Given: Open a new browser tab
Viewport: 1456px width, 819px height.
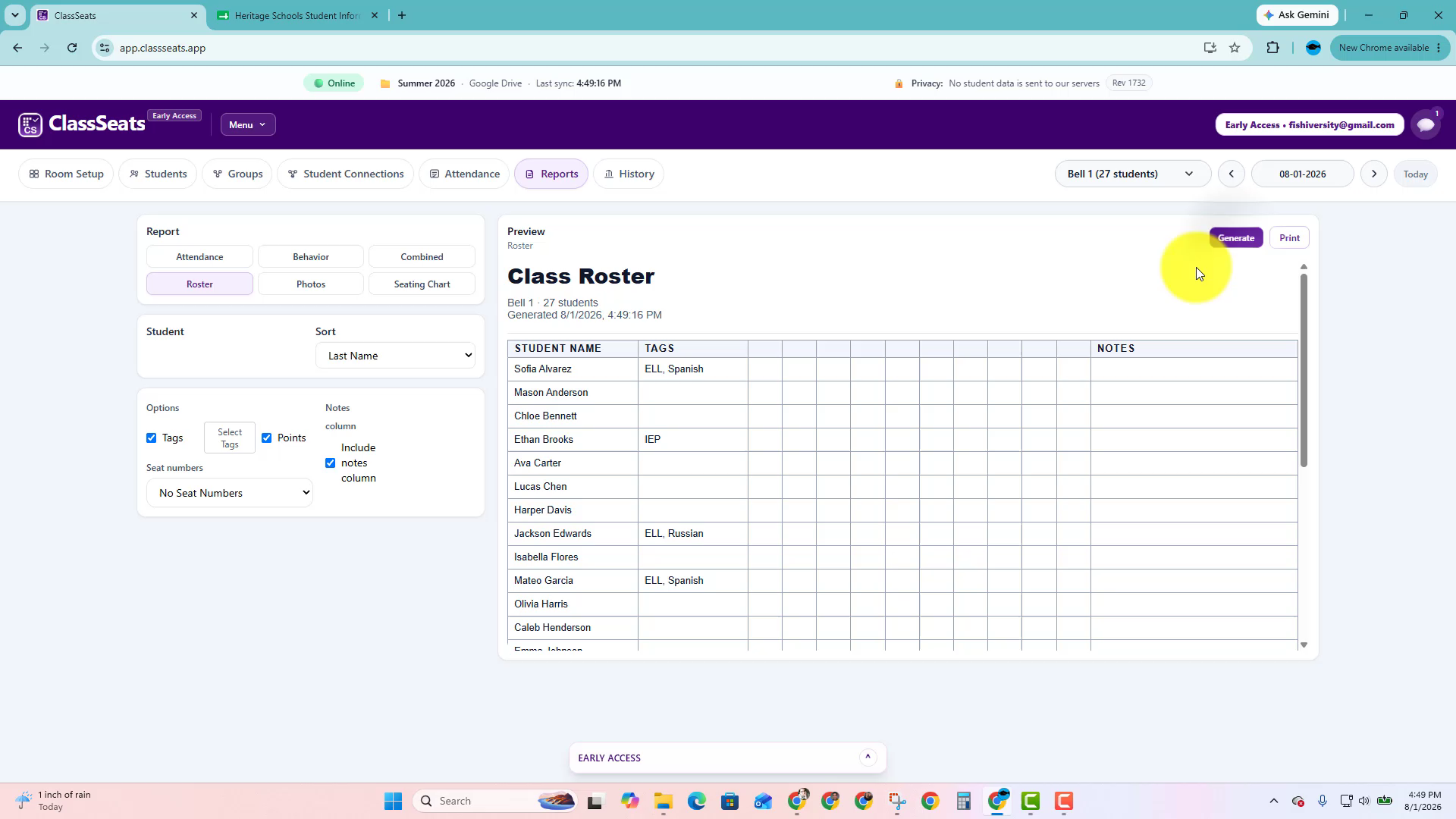Looking at the screenshot, I should coord(402,15).
